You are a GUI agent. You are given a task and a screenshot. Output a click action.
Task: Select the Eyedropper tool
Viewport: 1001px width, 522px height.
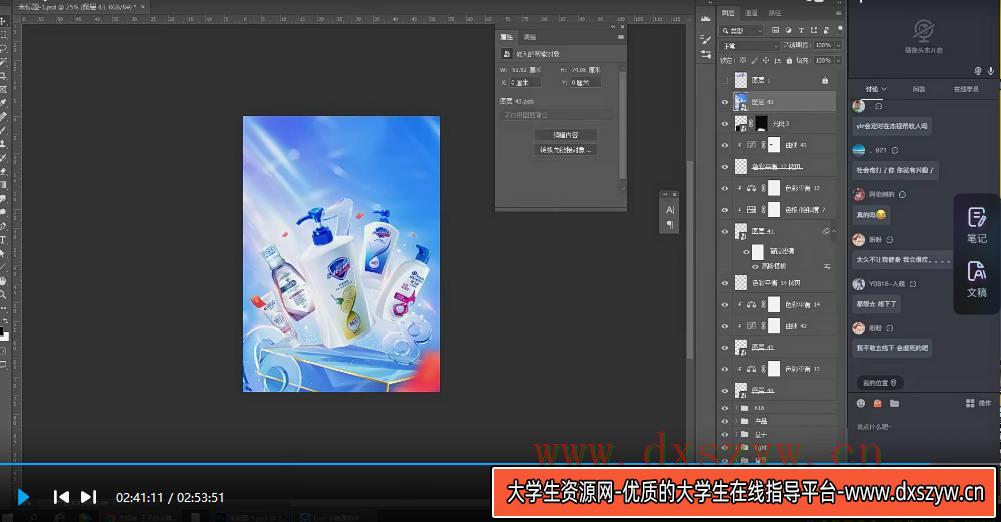coord(3,103)
